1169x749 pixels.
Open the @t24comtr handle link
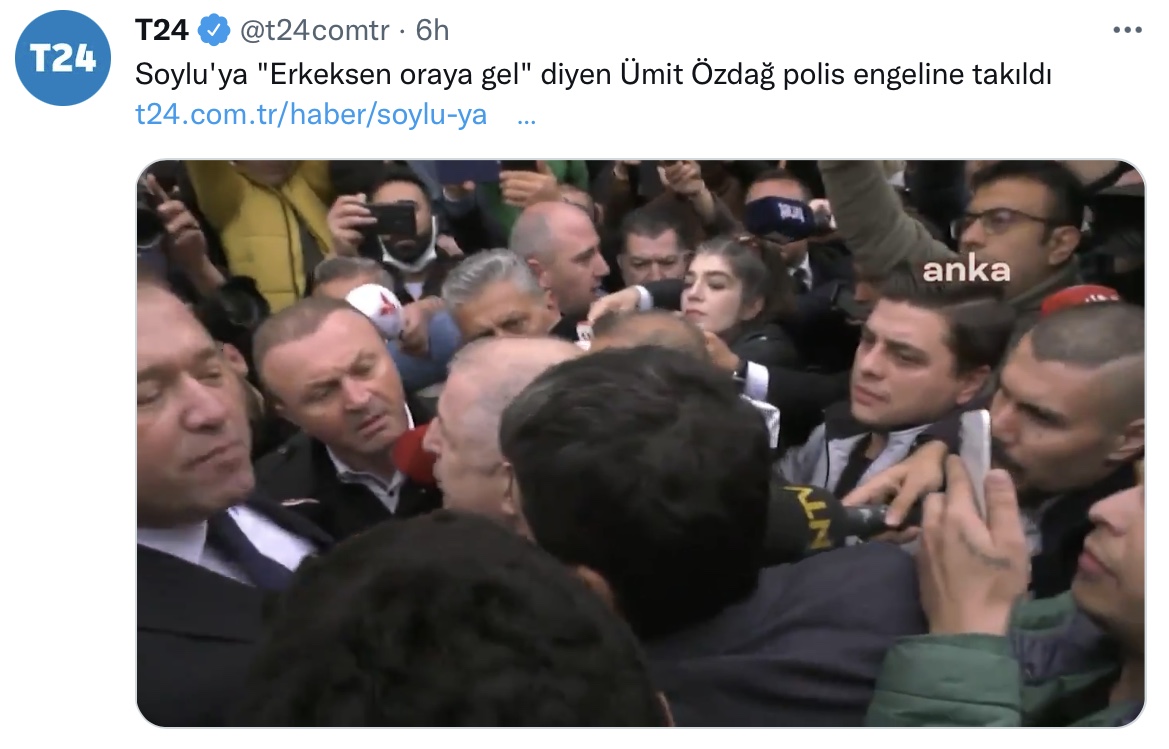(315, 31)
